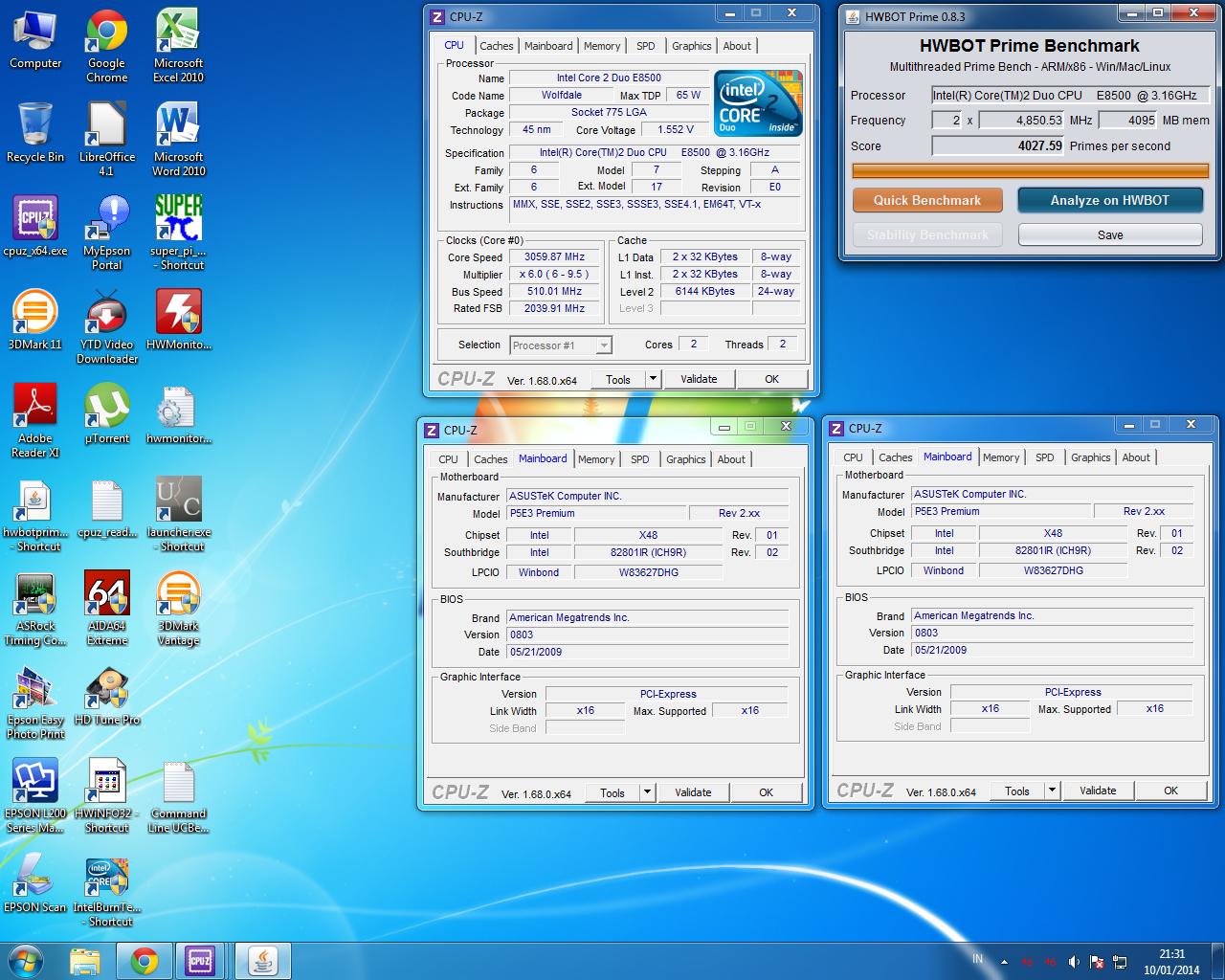The width and height of the screenshot is (1225, 980).
Task: Open Google Chrome desktop shortcut
Action: tap(107, 46)
